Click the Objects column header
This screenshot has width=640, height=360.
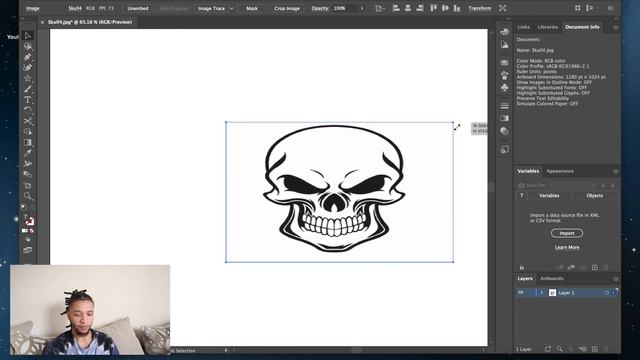coord(594,196)
